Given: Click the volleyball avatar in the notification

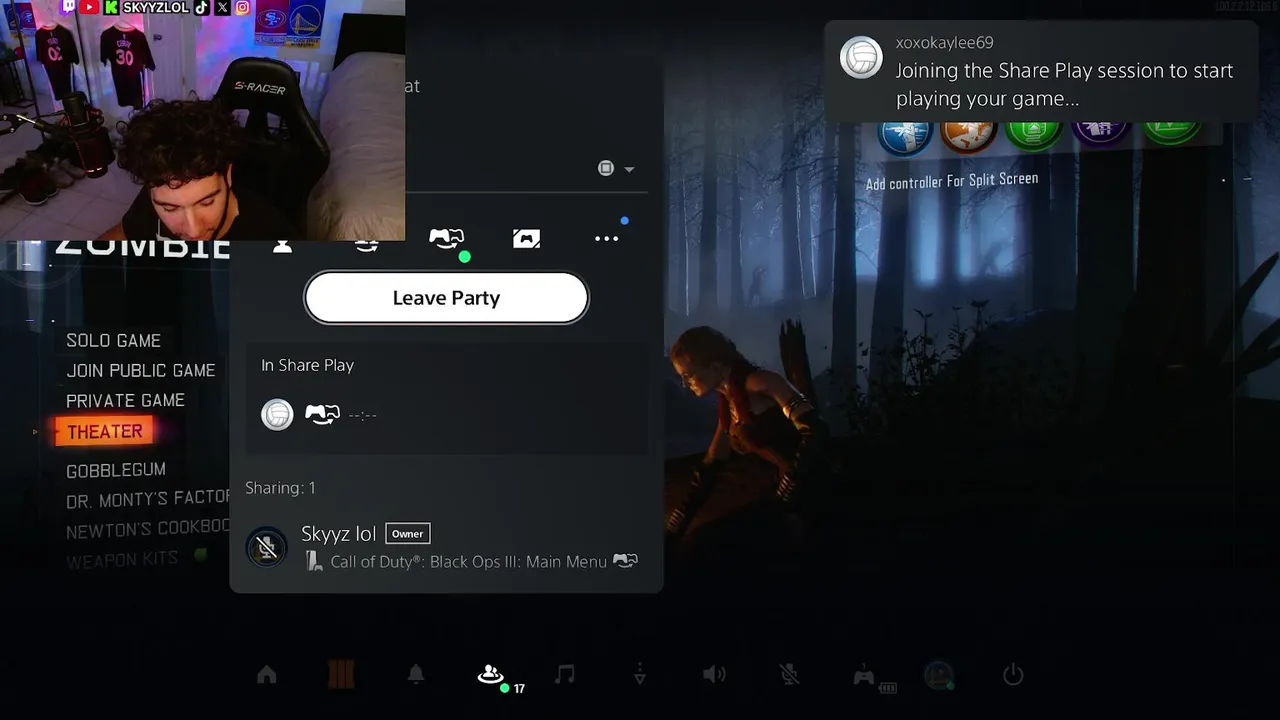Looking at the screenshot, I should 861,58.
